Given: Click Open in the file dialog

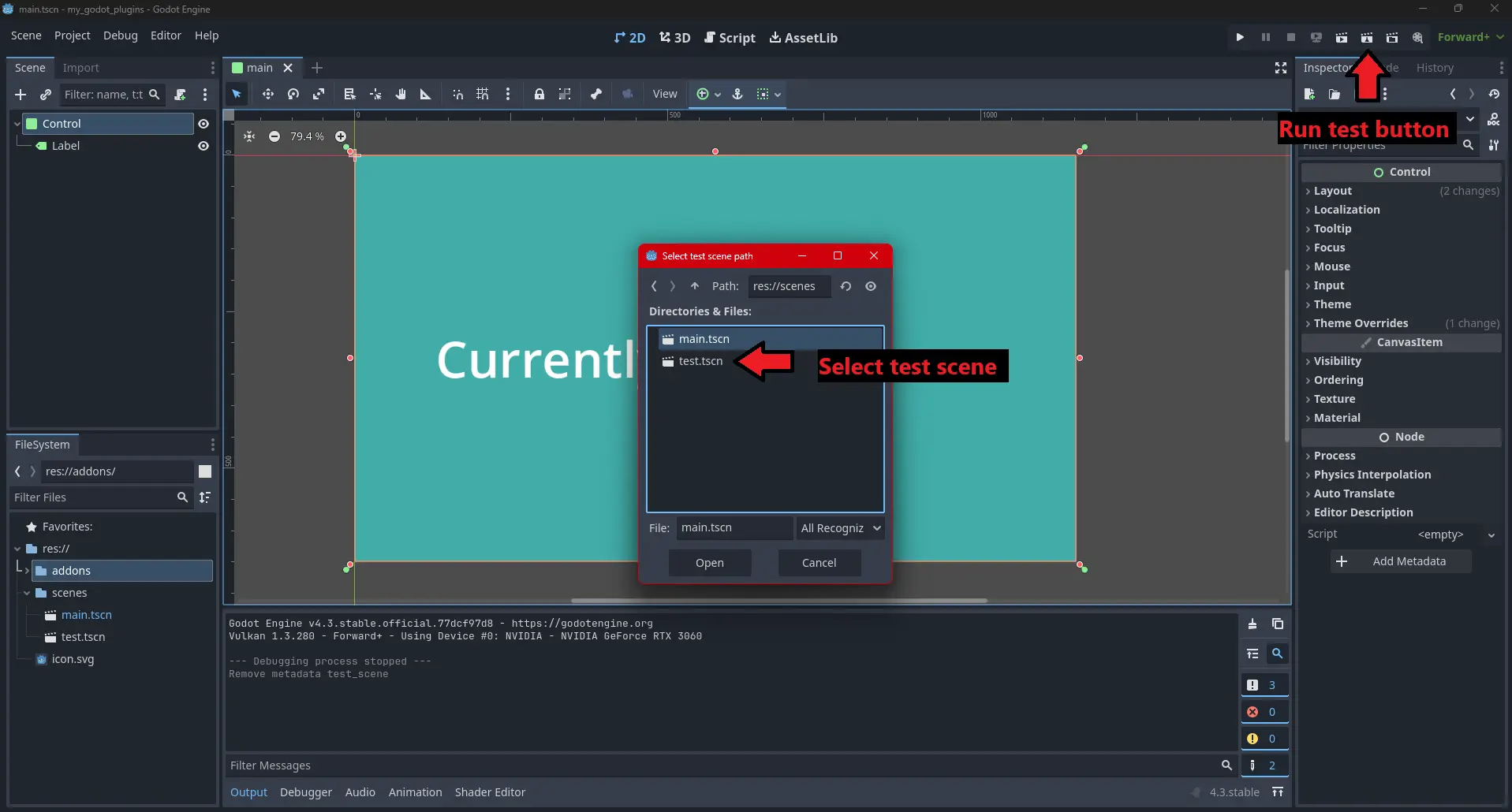Looking at the screenshot, I should point(710,563).
